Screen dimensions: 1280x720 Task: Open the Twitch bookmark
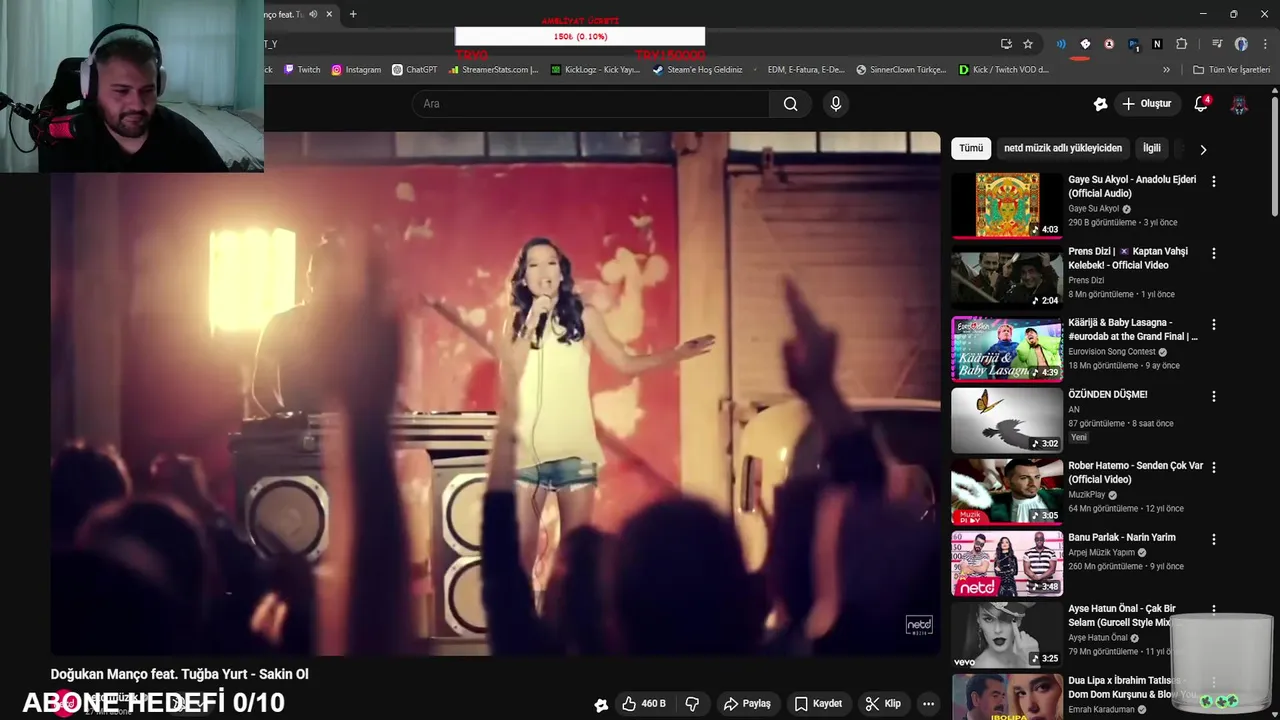point(302,70)
